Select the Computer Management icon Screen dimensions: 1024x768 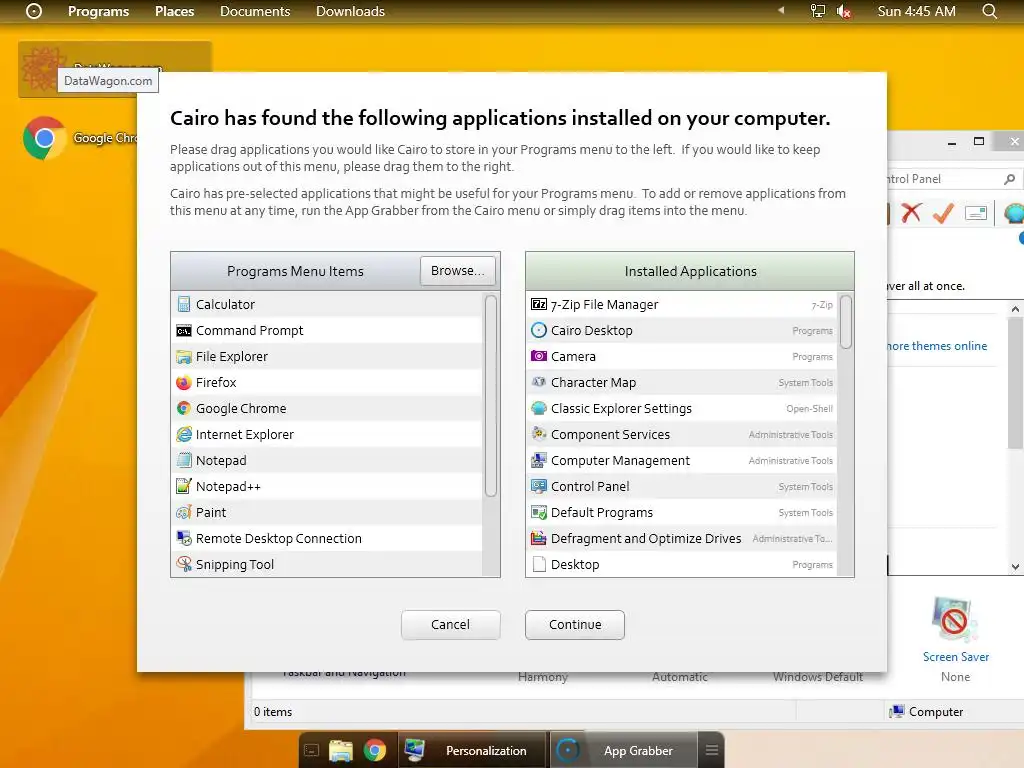coord(539,460)
